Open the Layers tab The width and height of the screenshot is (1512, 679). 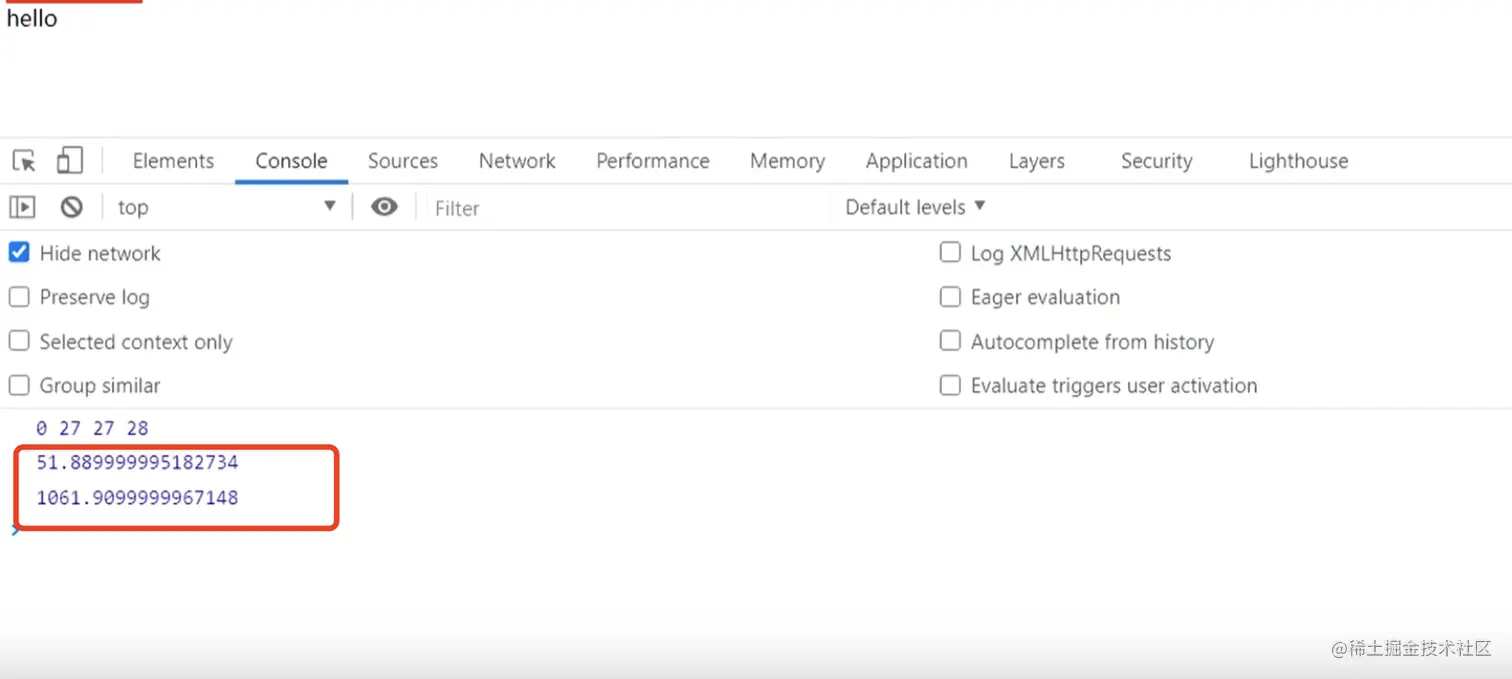point(1037,161)
